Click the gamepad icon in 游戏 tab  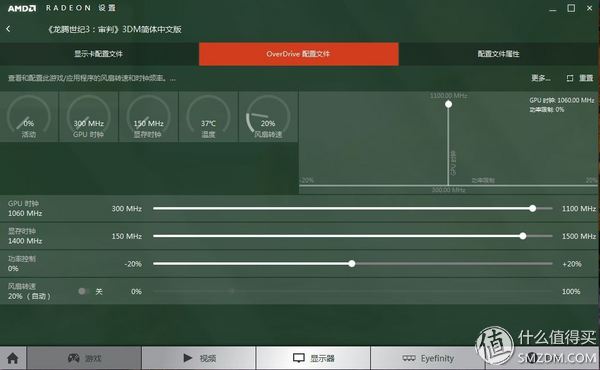click(73, 358)
